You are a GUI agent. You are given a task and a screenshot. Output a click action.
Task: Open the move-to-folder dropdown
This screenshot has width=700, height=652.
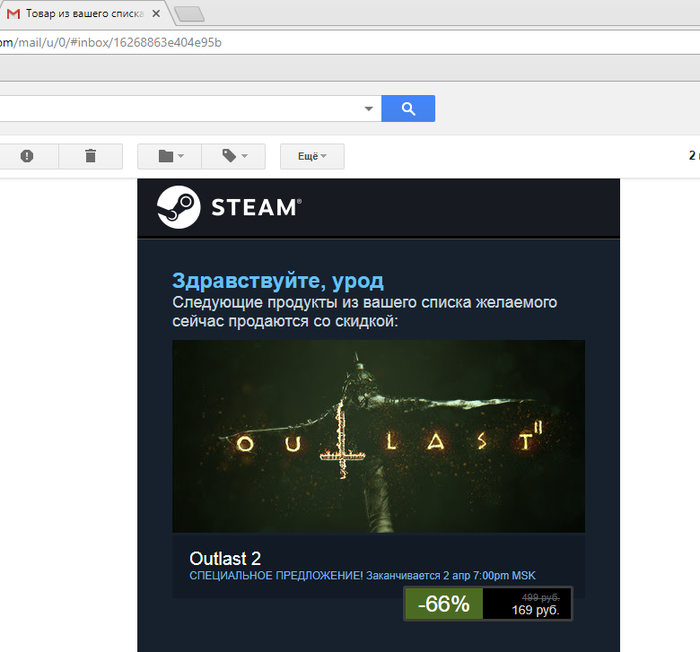[168, 156]
